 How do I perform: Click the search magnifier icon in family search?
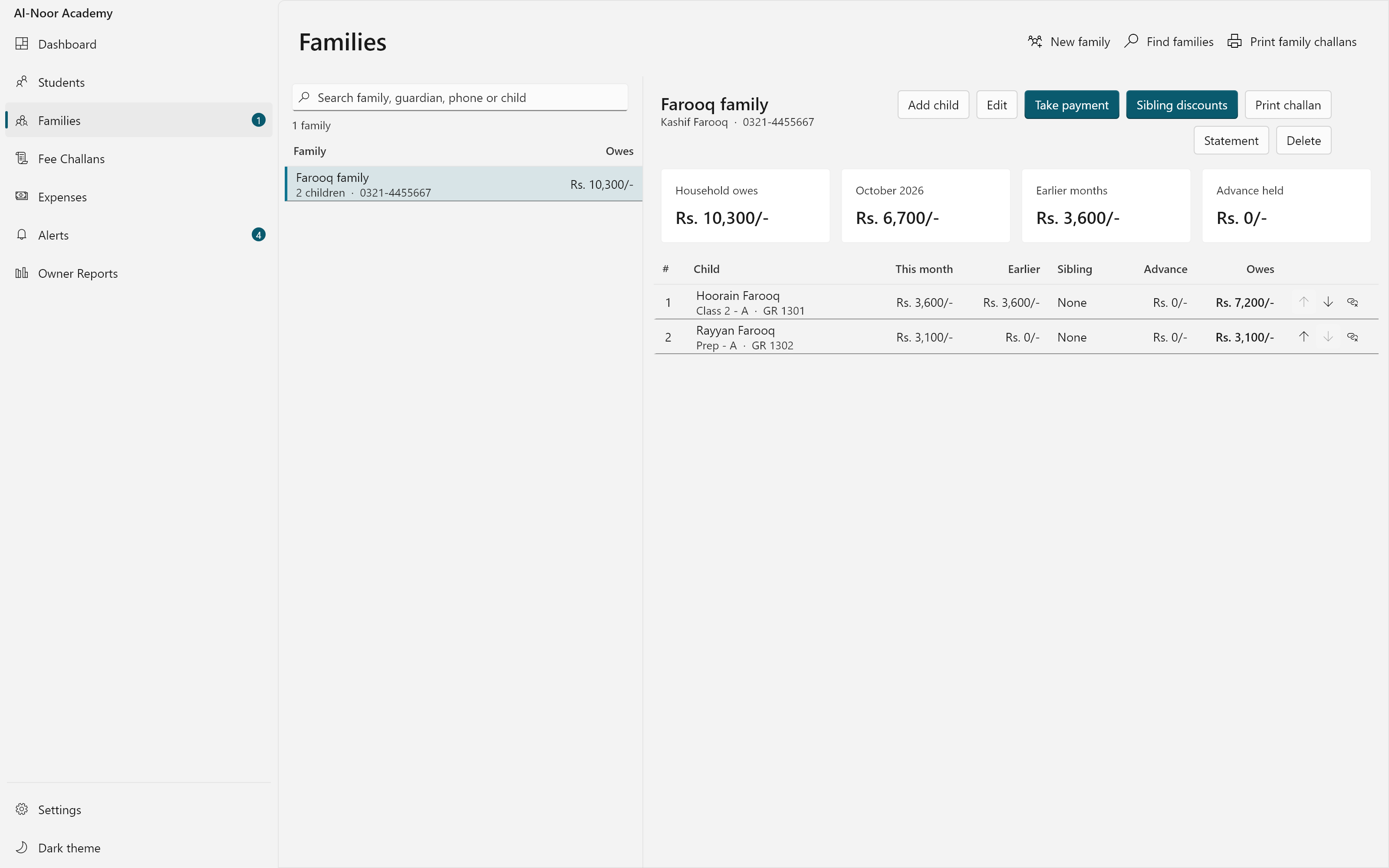304,97
